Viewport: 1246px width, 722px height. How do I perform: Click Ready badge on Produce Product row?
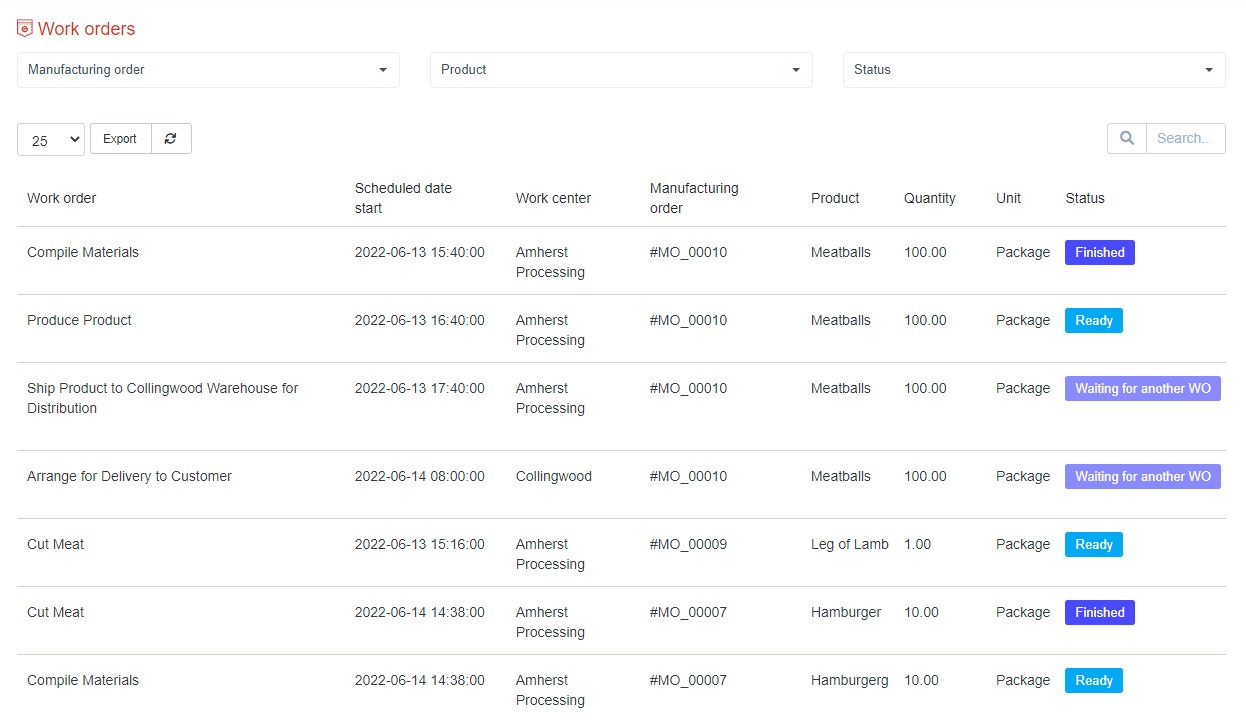click(1093, 321)
